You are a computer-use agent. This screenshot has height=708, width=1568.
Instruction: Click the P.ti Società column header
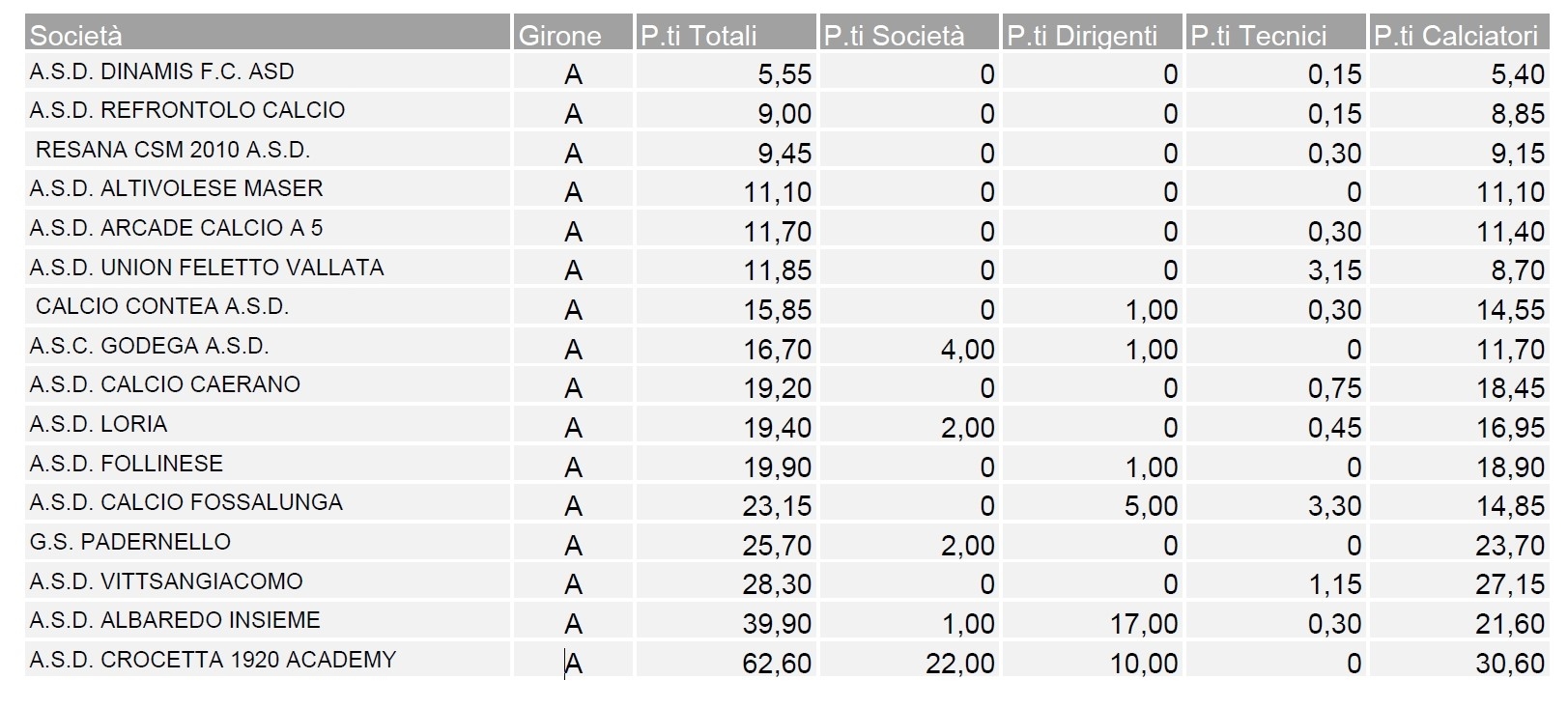(894, 36)
